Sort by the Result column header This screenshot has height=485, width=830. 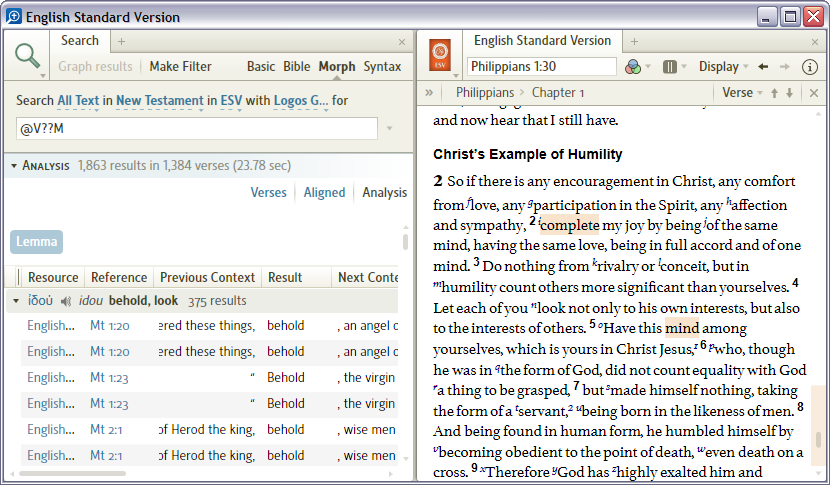pyautogui.click(x=296, y=277)
